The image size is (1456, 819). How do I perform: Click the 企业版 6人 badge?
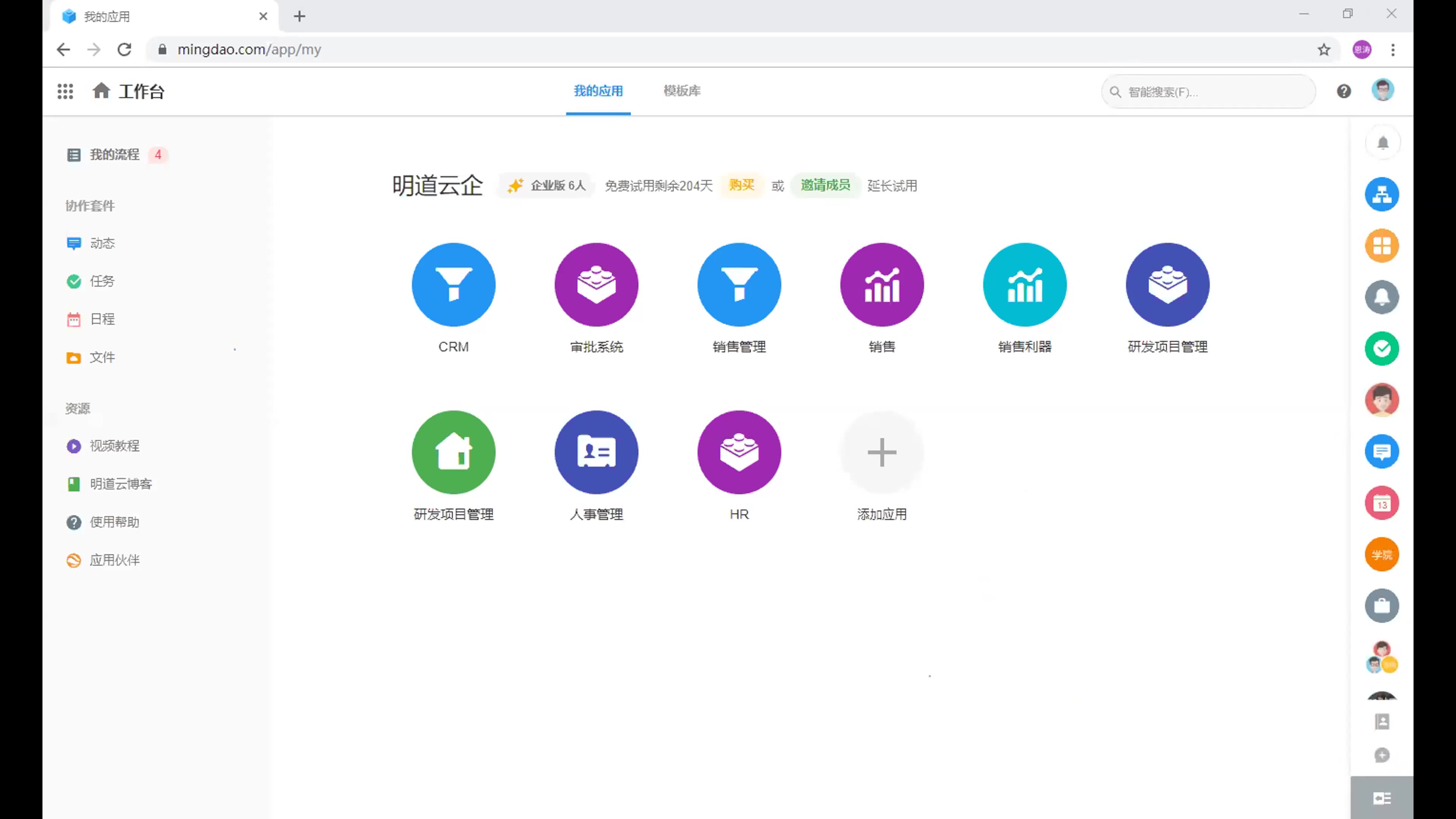(546, 185)
